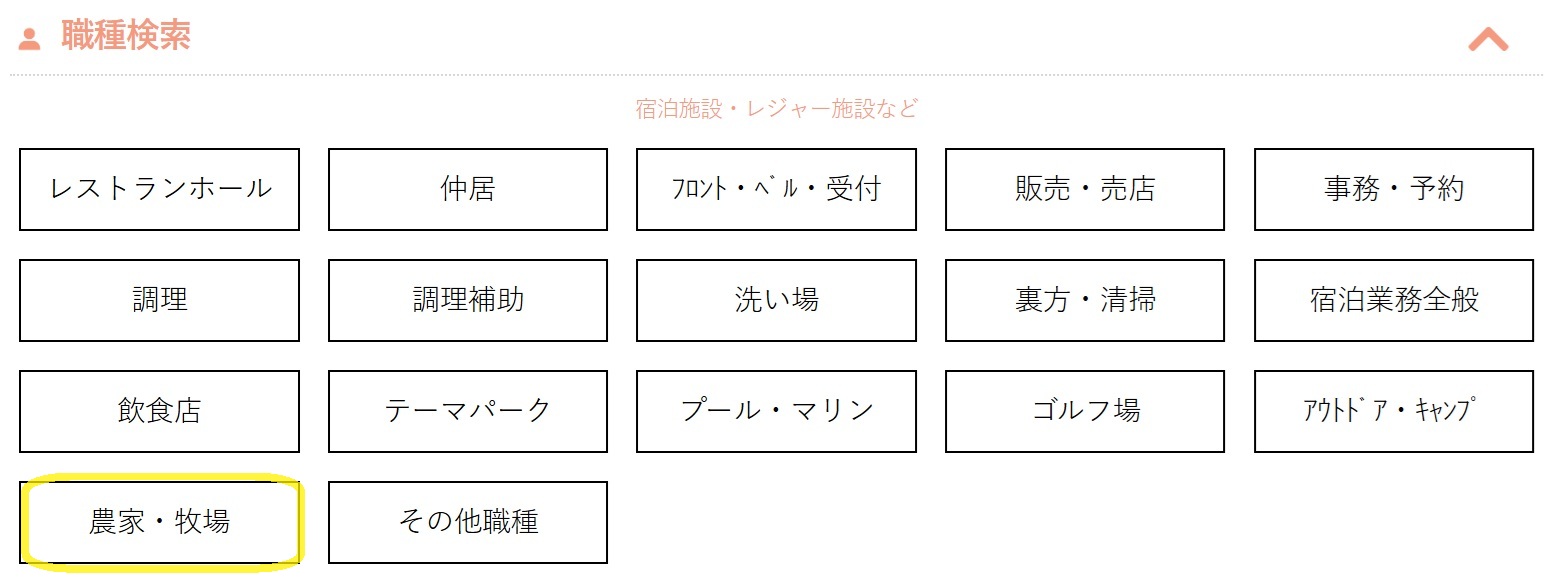1553x583 pixels.
Task: Select the プール・マリン option
Action: coord(776,411)
